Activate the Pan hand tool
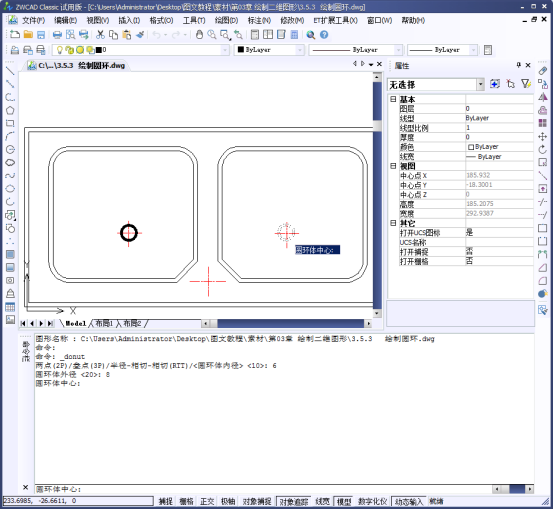This screenshot has height=509, width=554. click(x=199, y=35)
